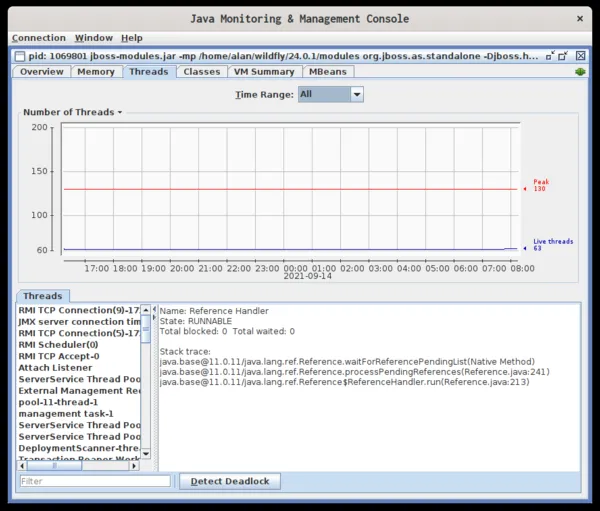Click the internal frame window icon by pid
The height and width of the screenshot is (511, 600).
[20, 56]
